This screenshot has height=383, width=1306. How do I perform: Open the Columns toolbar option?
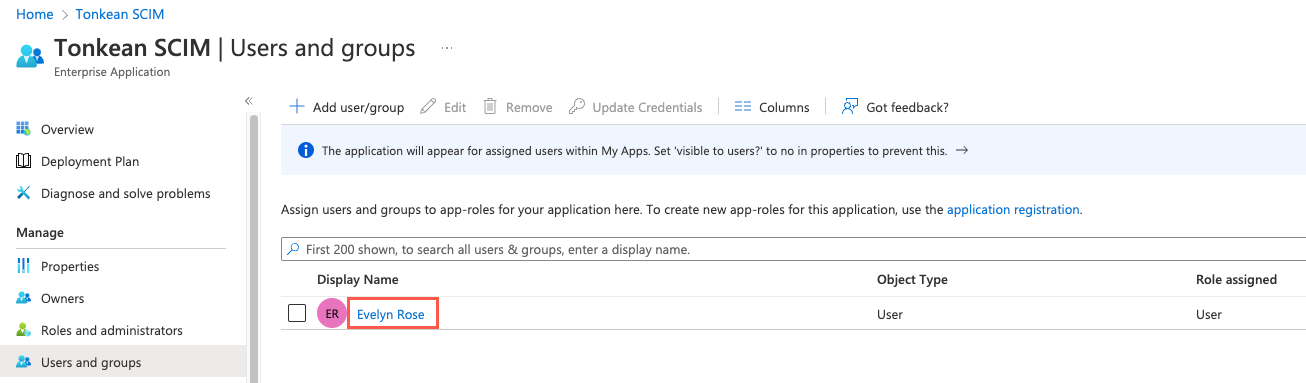pyautogui.click(x=784, y=107)
